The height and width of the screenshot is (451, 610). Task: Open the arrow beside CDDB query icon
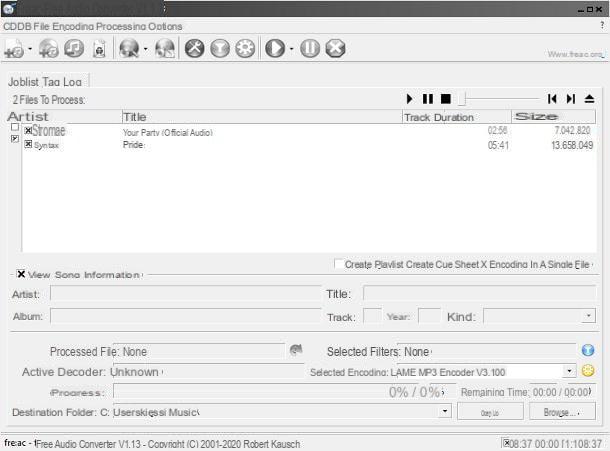(x=145, y=49)
